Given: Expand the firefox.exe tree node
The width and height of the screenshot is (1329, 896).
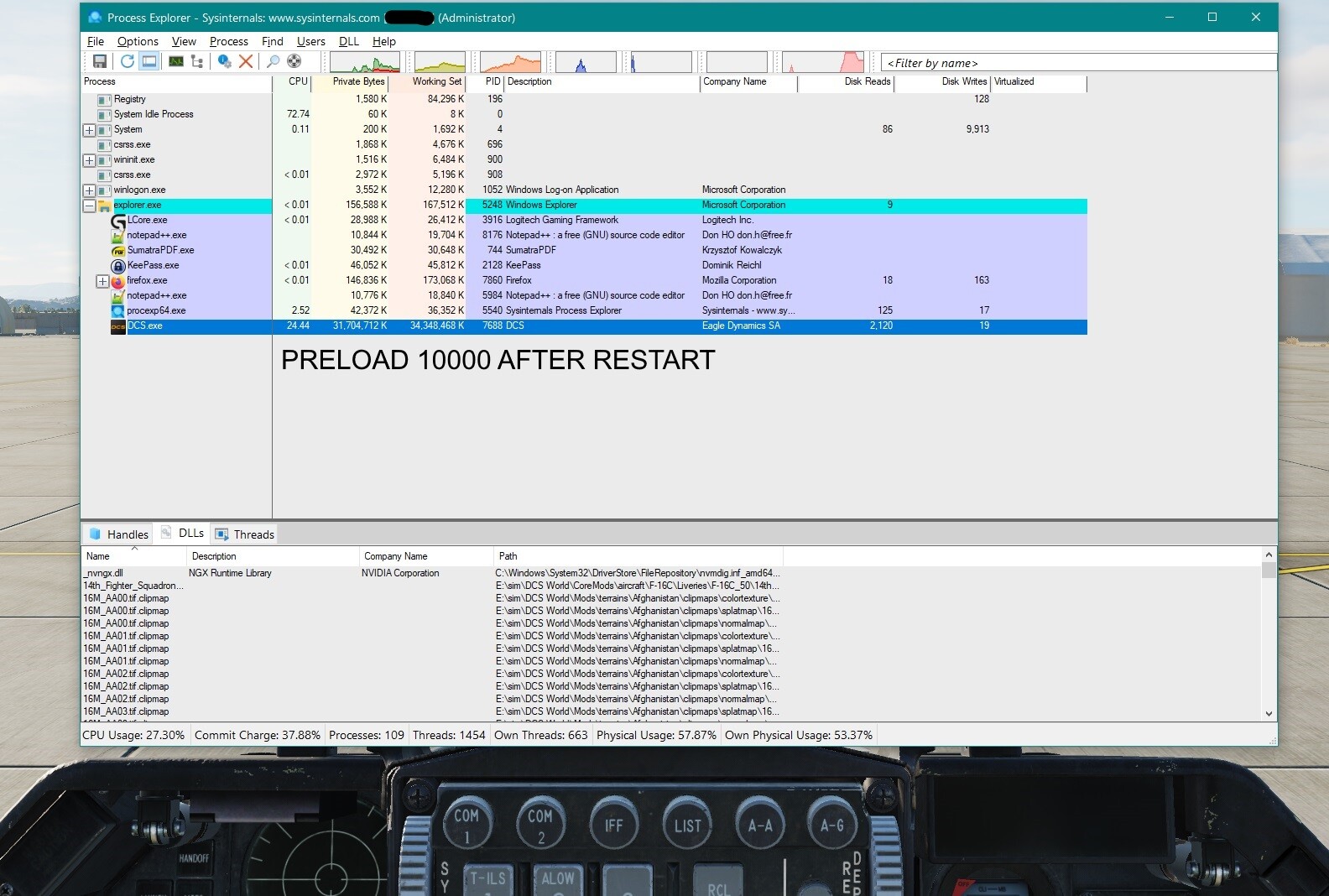Looking at the screenshot, I should [x=102, y=281].
